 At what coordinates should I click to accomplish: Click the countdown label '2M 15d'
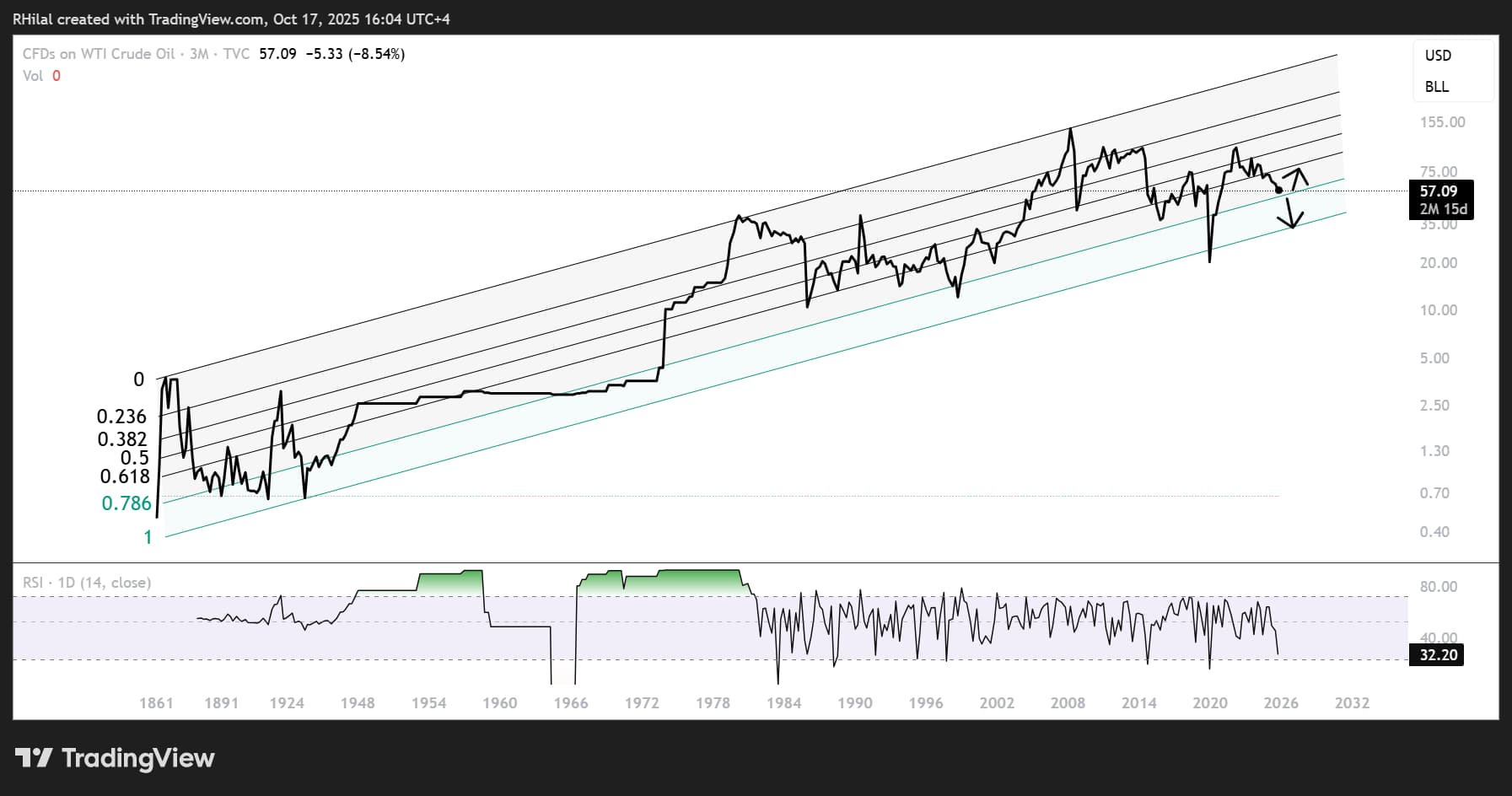click(1443, 209)
